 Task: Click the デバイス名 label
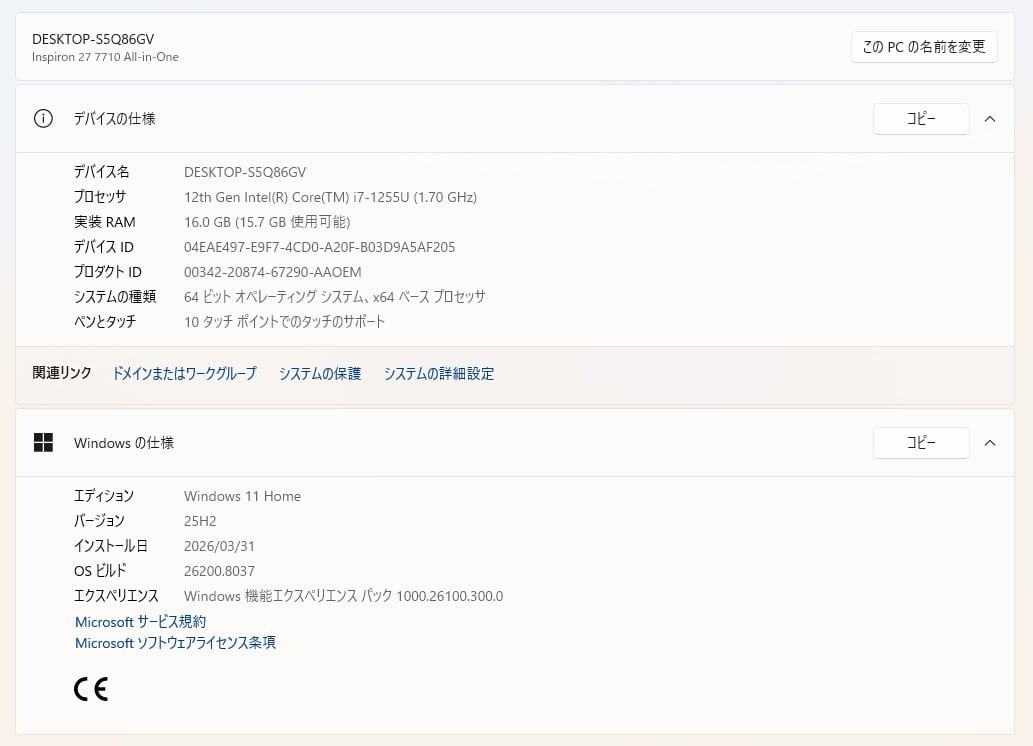pyautogui.click(x=101, y=172)
